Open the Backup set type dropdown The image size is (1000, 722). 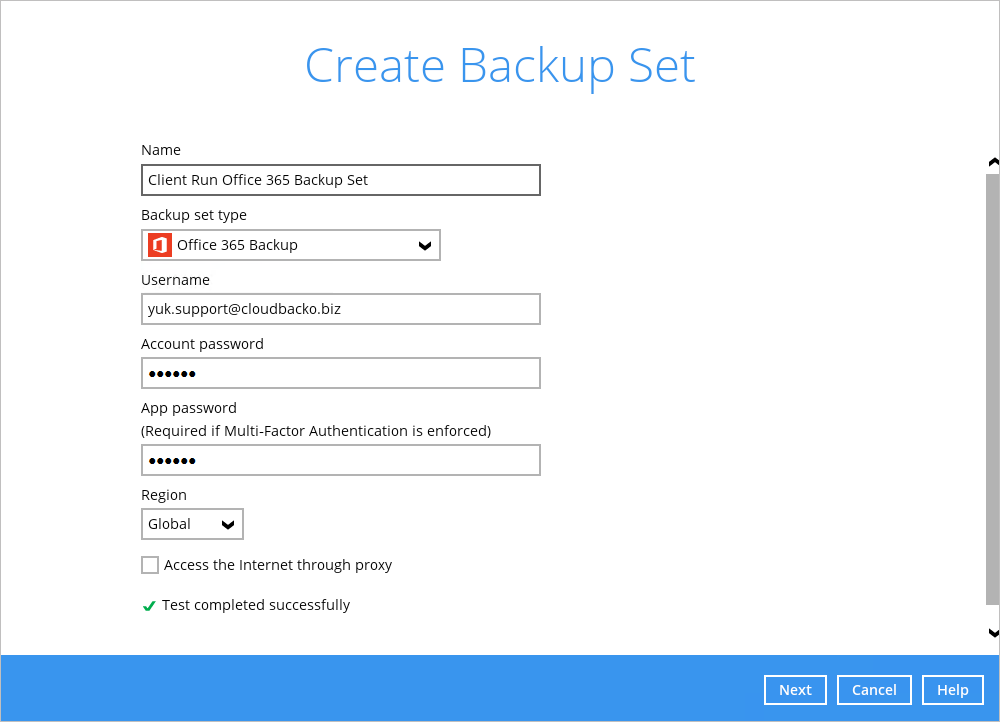[291, 245]
